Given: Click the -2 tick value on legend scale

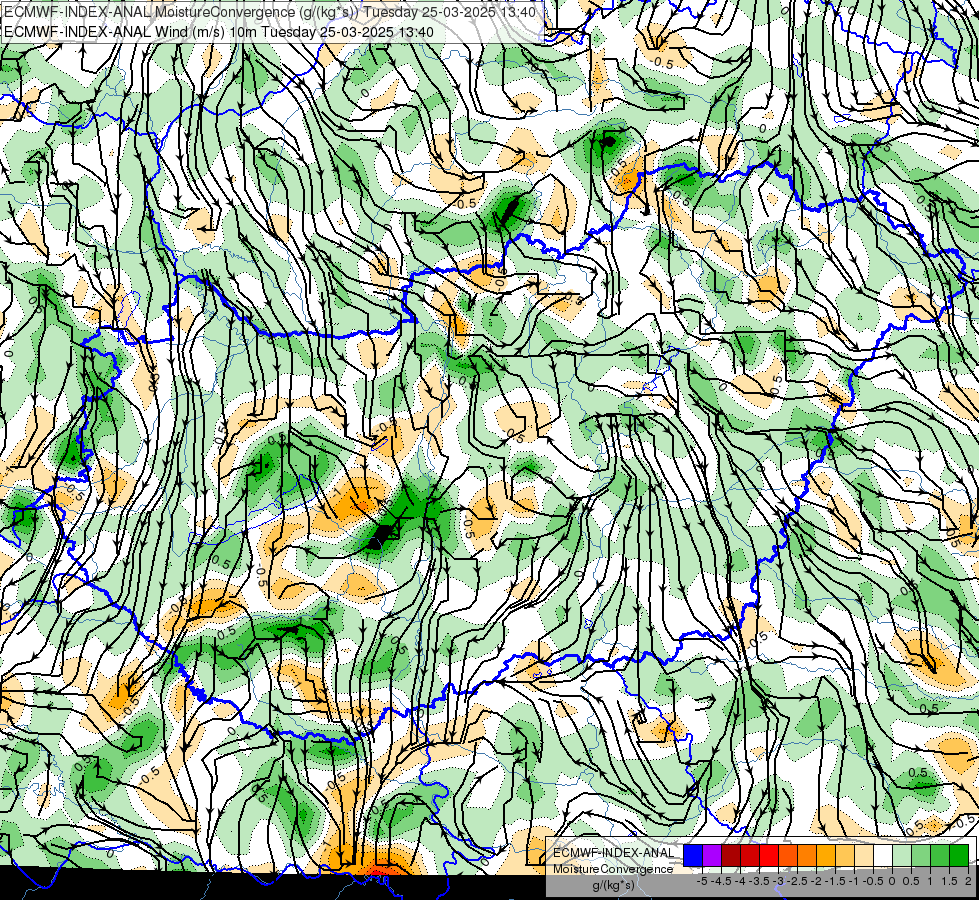Looking at the screenshot, I should [816, 881].
